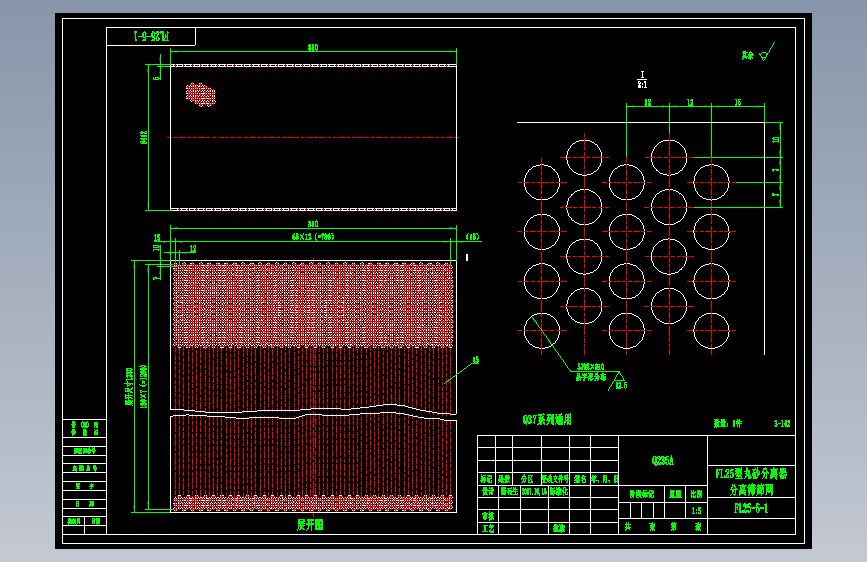This screenshot has width=867, height=562.
Task: Select the 分离筛筒网 part name text
Action: [x=751, y=490]
